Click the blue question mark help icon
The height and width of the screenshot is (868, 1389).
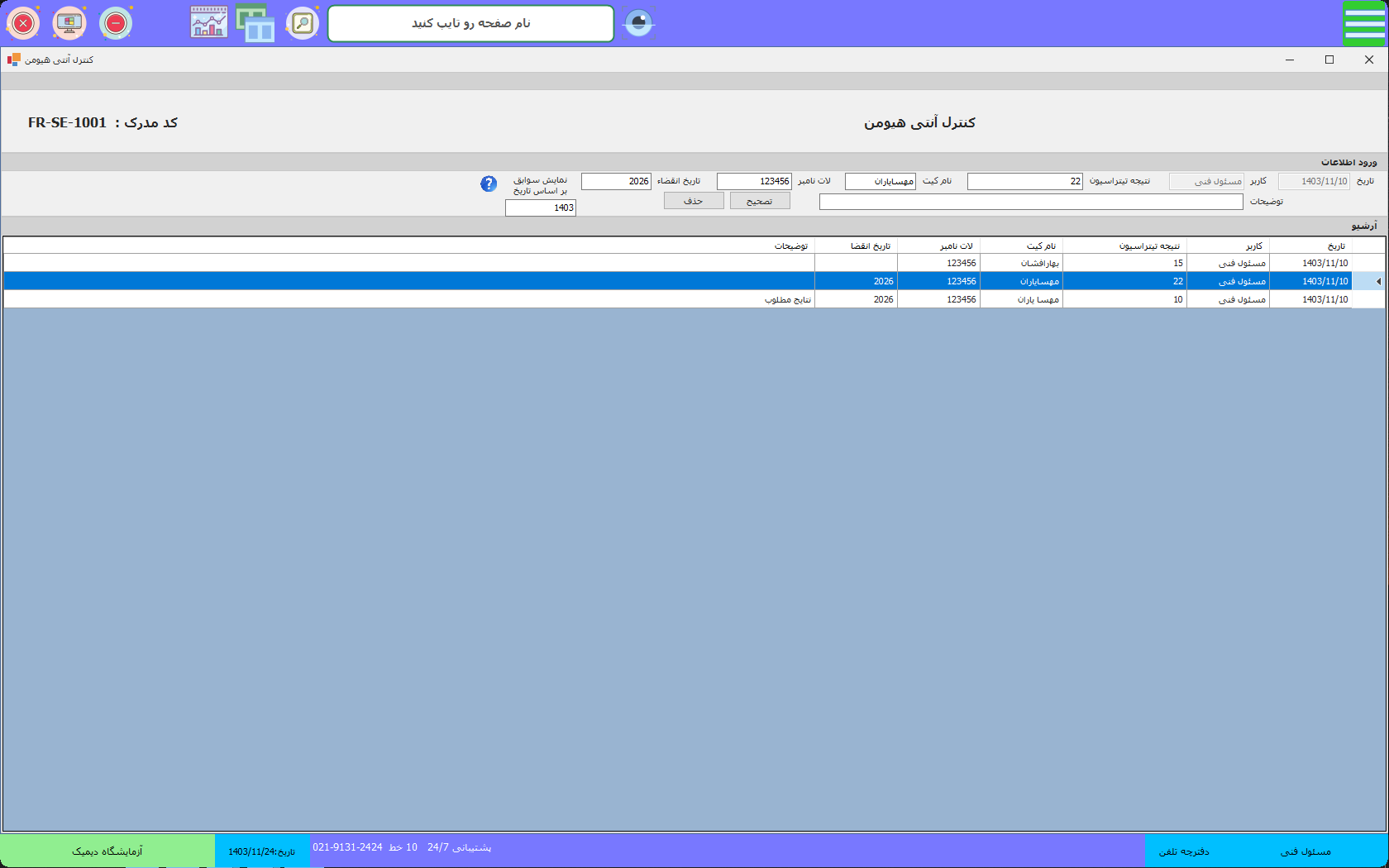tap(489, 184)
